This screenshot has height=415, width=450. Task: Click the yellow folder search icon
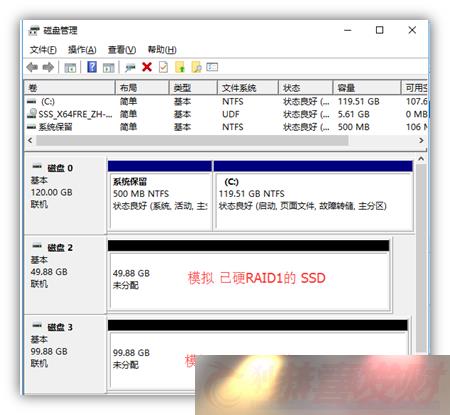(196, 67)
